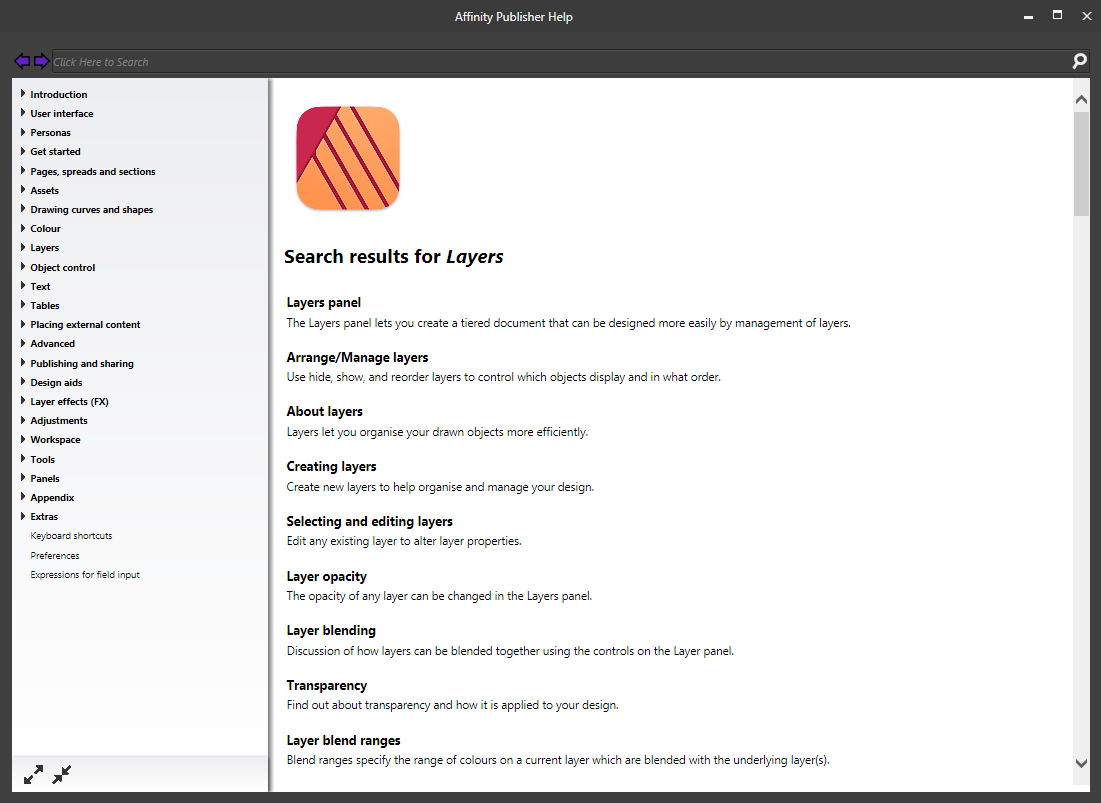Expand the Object control topic arrow
This screenshot has height=803, width=1101.
pyautogui.click(x=22, y=267)
